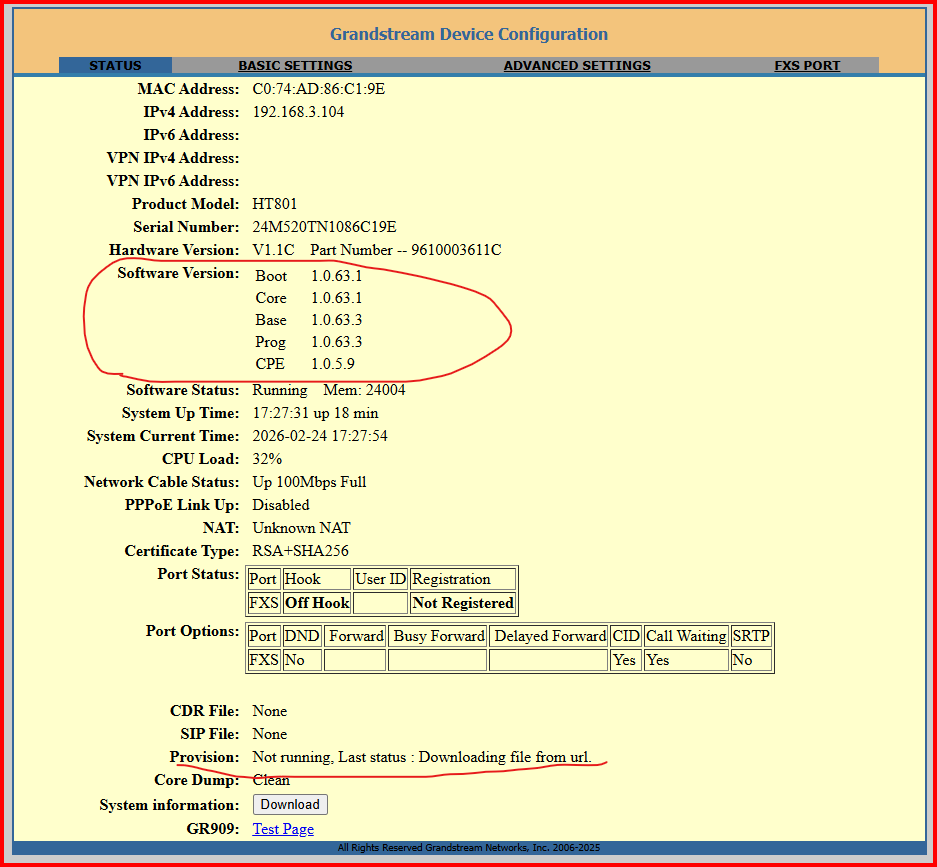
Task: Go to the ADVANCED SETTINGS tab
Action: click(577, 66)
